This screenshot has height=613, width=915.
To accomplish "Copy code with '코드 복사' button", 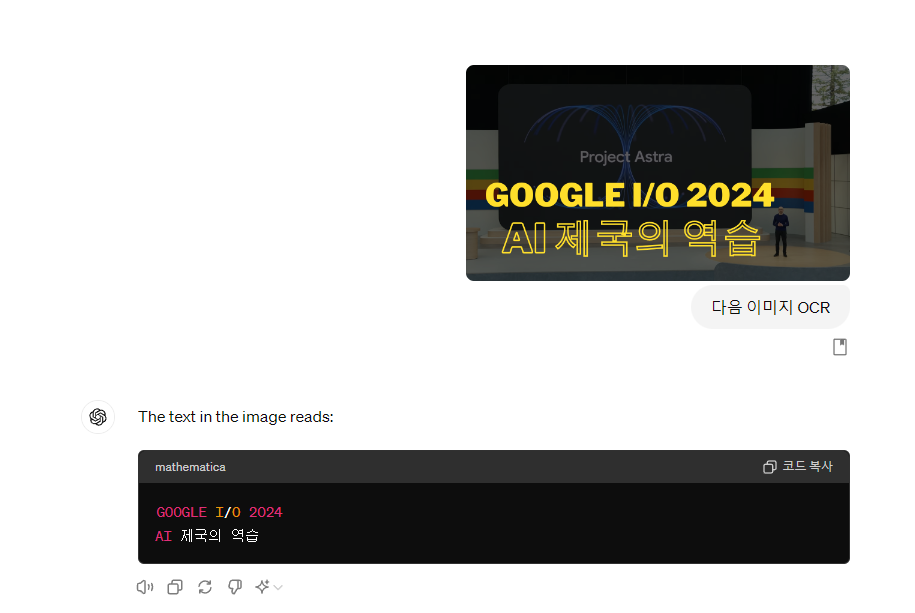I will (x=798, y=466).
